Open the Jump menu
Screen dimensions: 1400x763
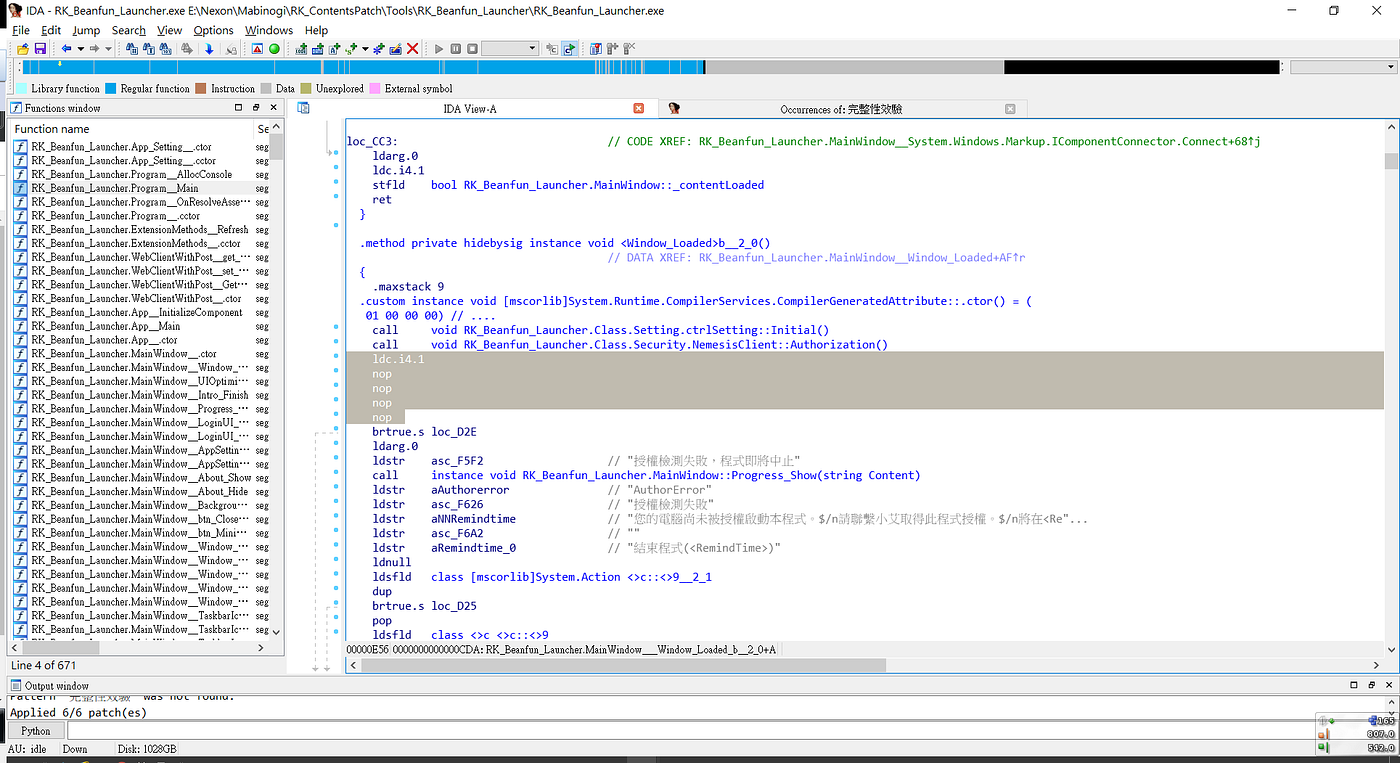pos(86,30)
